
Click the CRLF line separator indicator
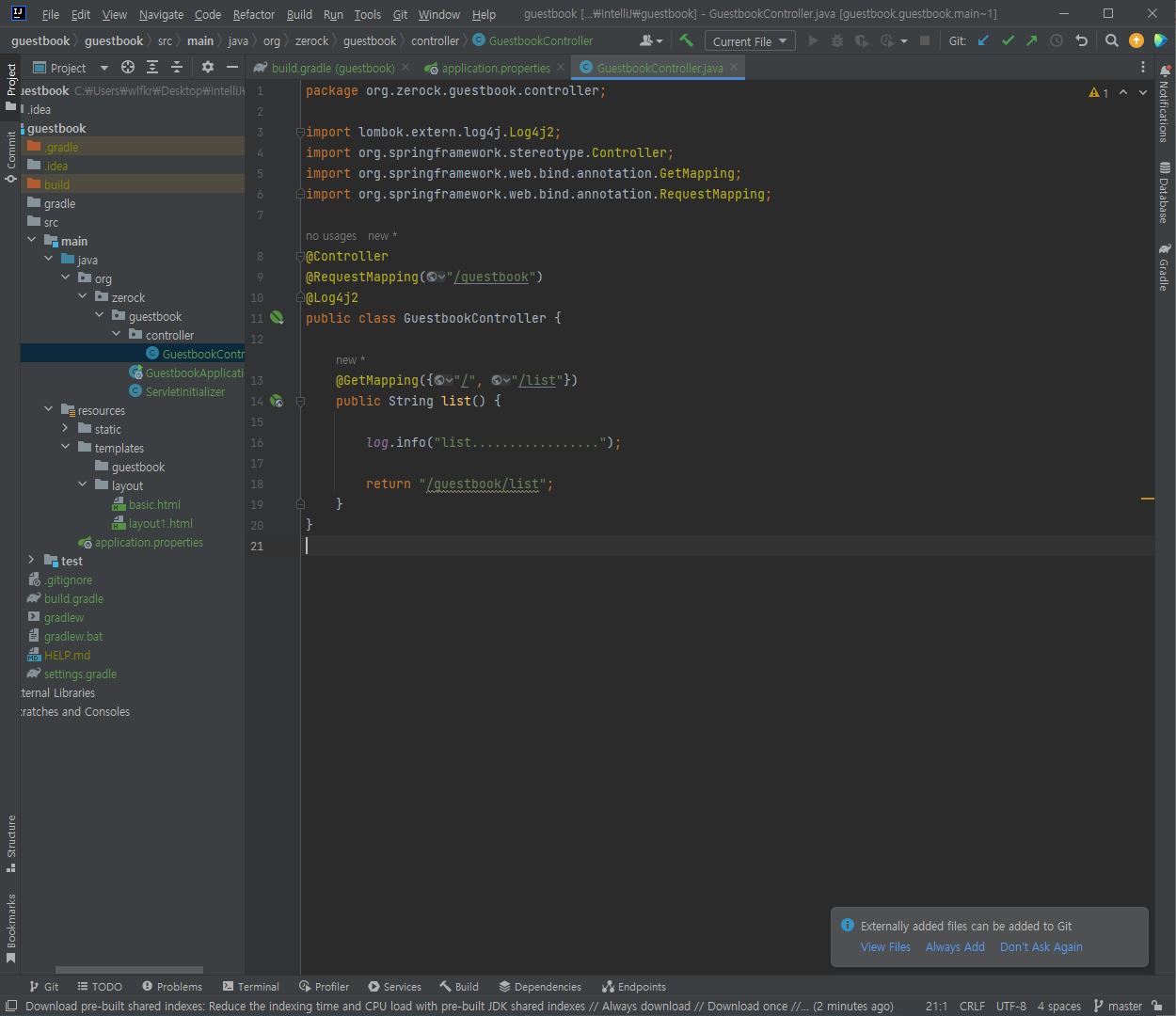coord(972,1006)
